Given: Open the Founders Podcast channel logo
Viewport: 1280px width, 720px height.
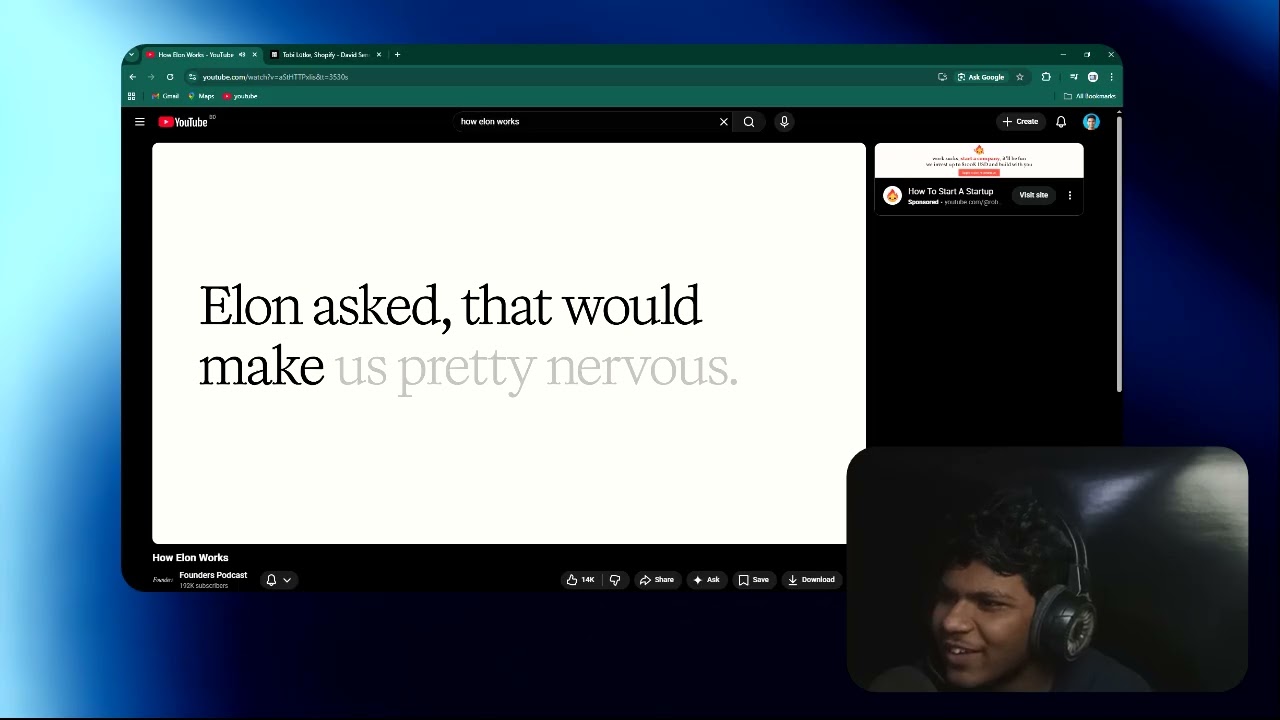Looking at the screenshot, I should [163, 580].
